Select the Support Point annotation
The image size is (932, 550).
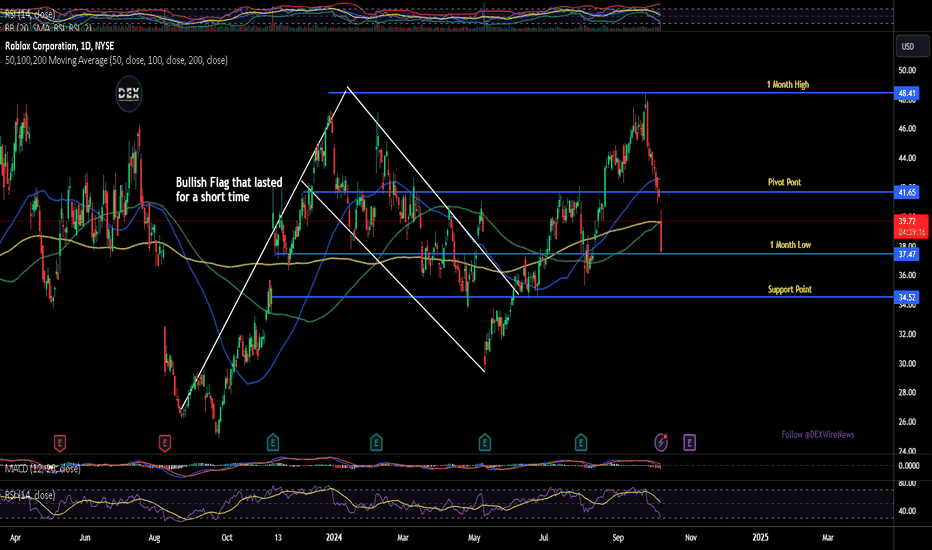pyautogui.click(x=789, y=289)
